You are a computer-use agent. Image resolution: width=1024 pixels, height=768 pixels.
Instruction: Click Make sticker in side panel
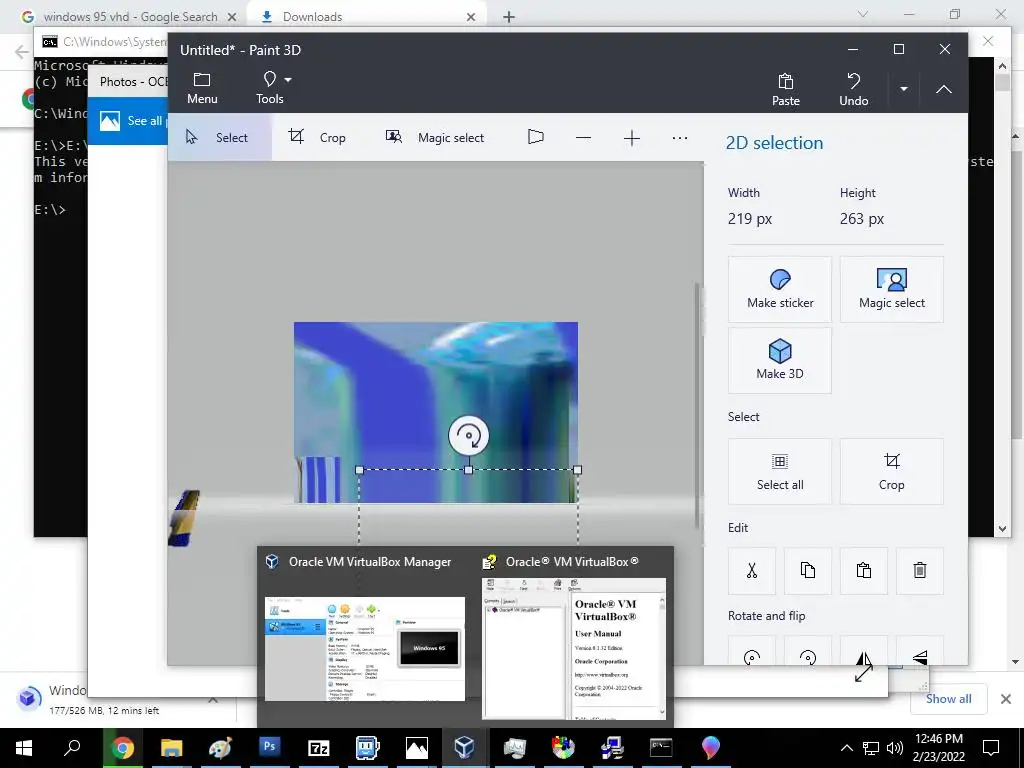pyautogui.click(x=780, y=289)
